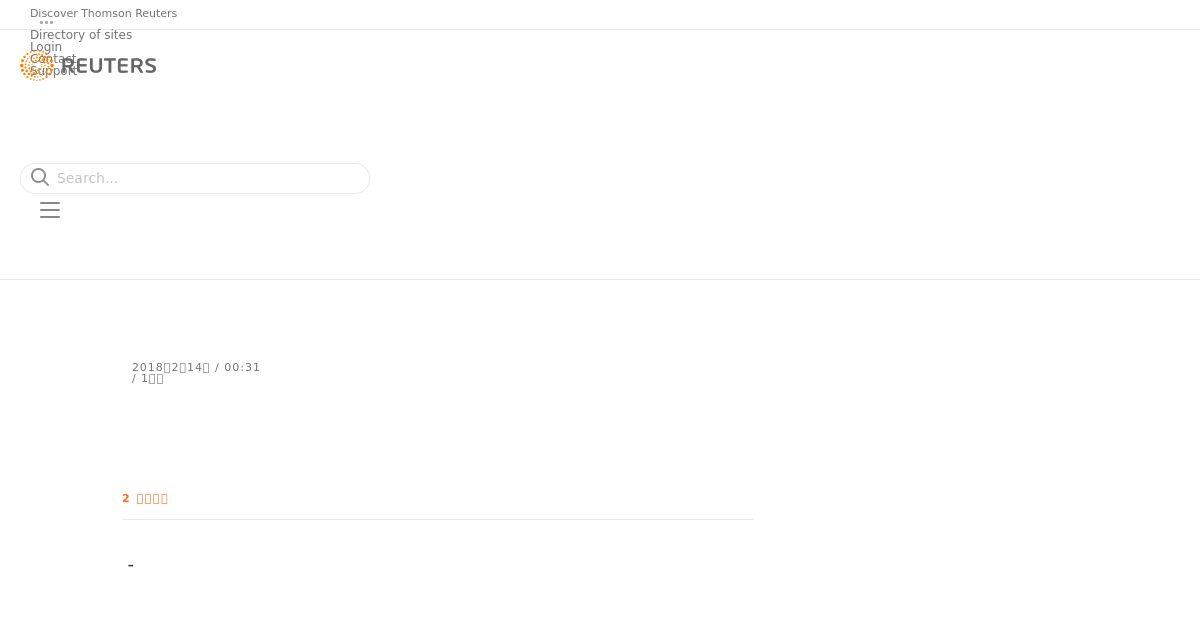1200x630 pixels.
Task: Click the orange reading-time label
Action: click(x=145, y=498)
